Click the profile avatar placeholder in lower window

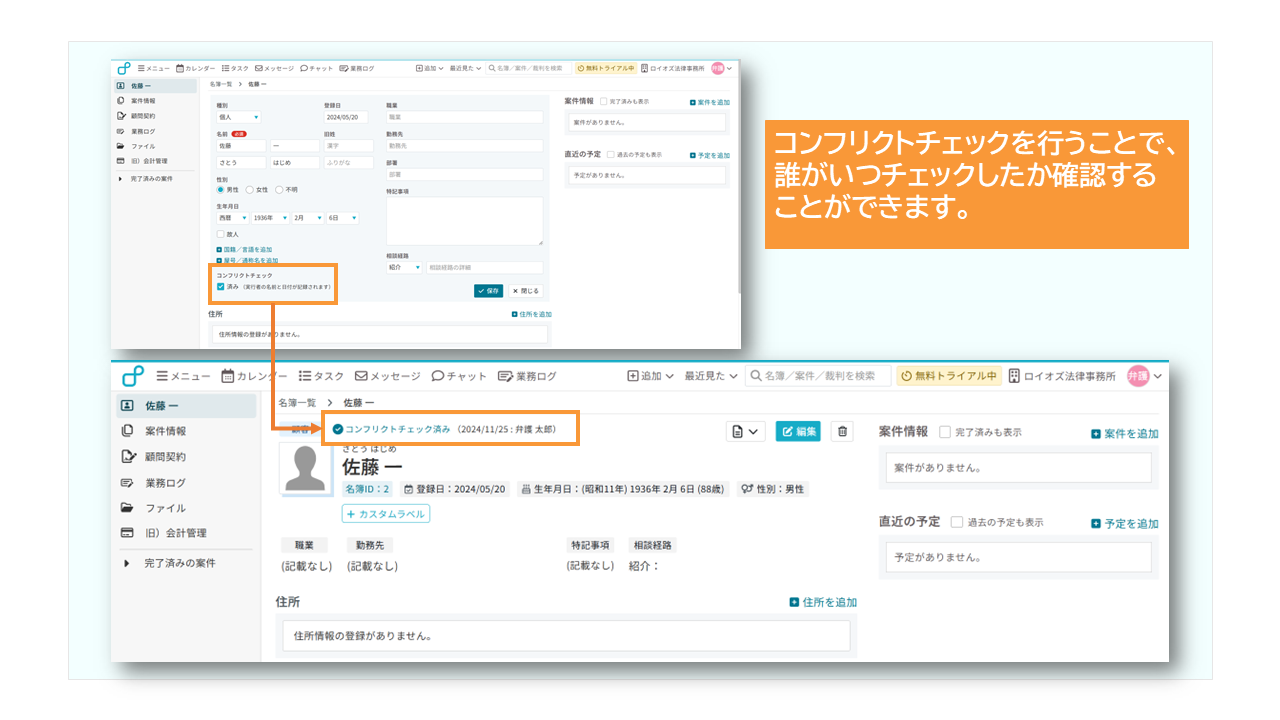[305, 469]
